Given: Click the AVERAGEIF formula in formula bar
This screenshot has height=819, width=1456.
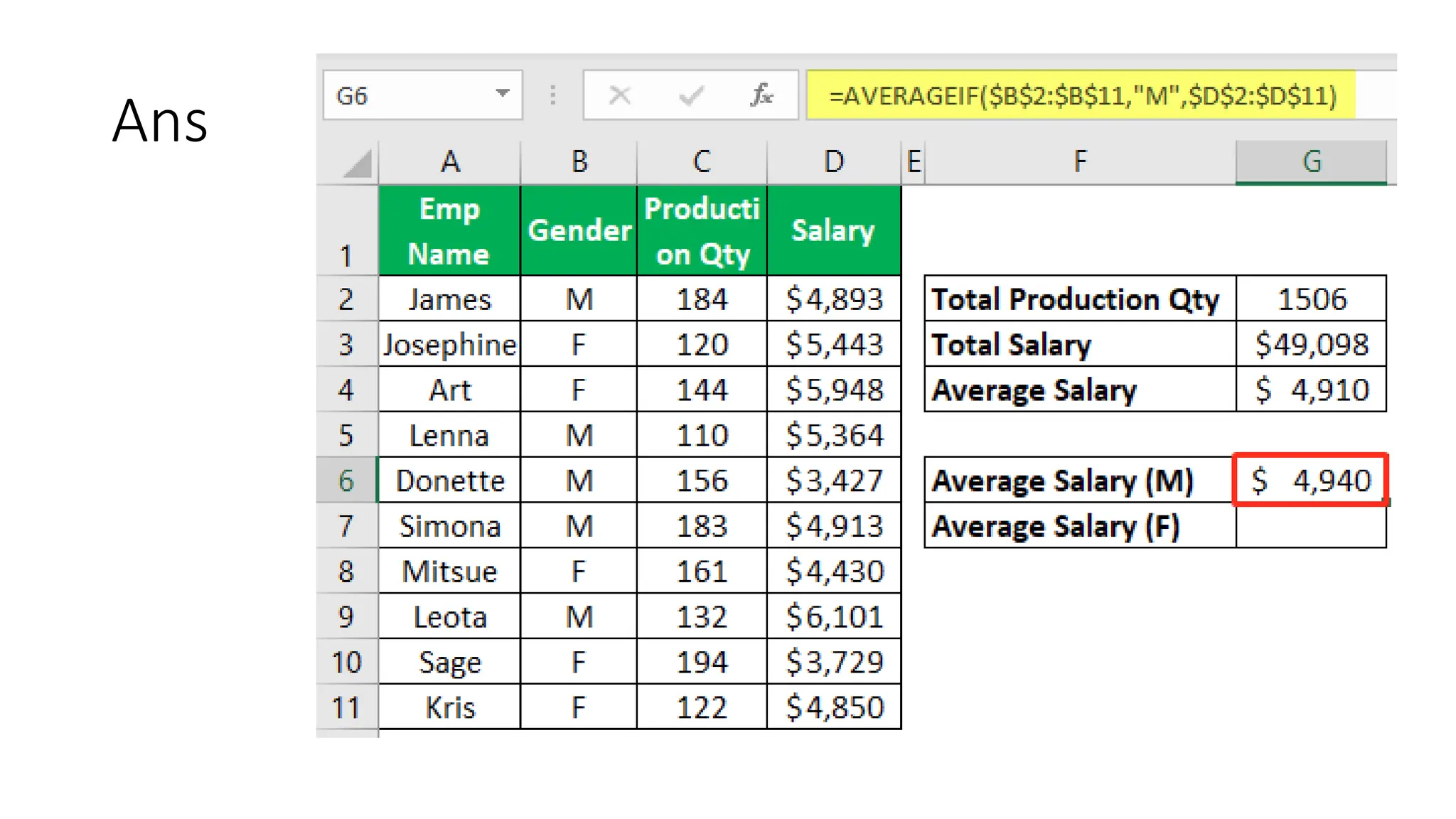Looking at the screenshot, I should pos(1082,95).
